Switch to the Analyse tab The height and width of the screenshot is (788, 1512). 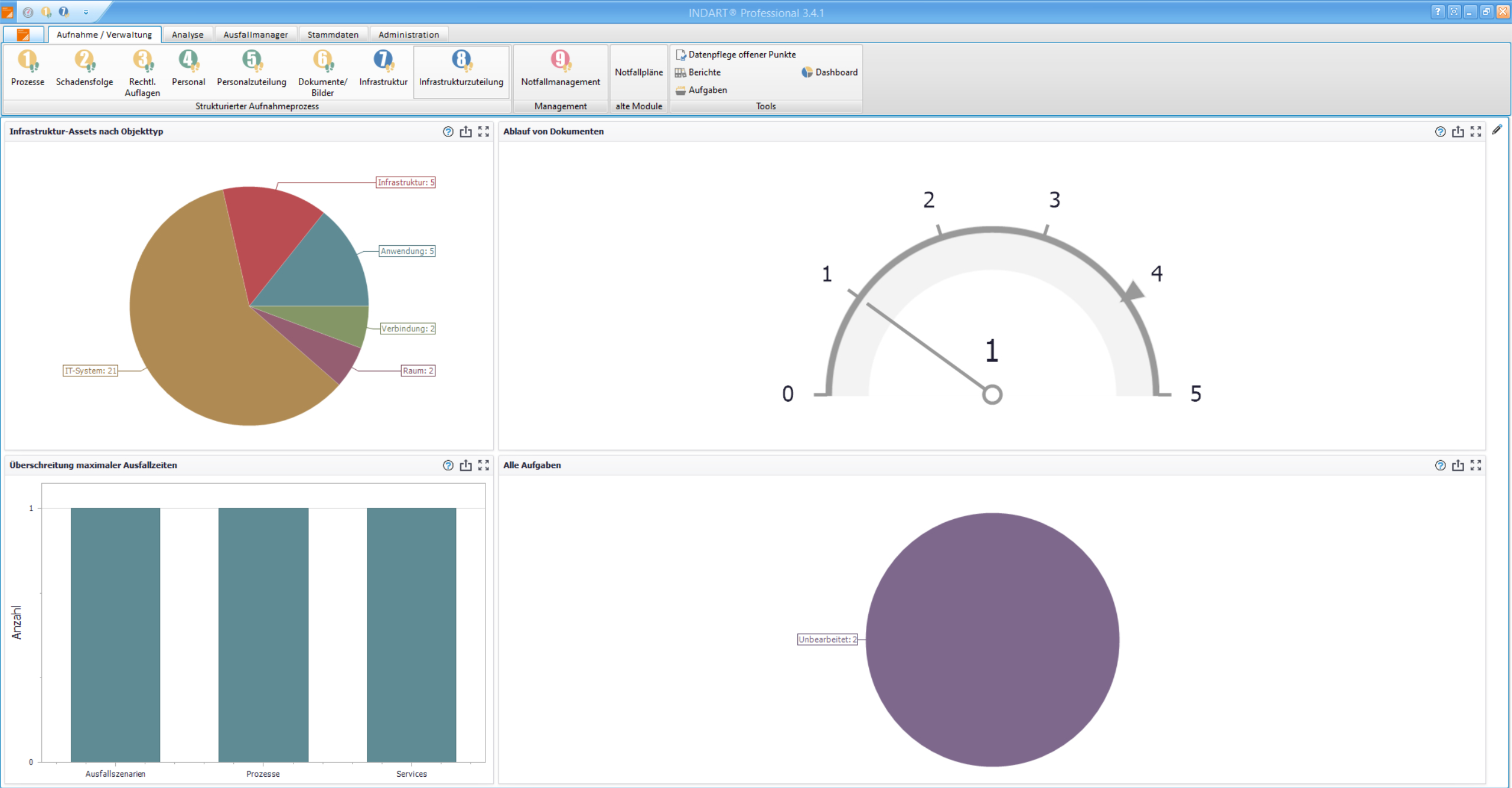[187, 35]
